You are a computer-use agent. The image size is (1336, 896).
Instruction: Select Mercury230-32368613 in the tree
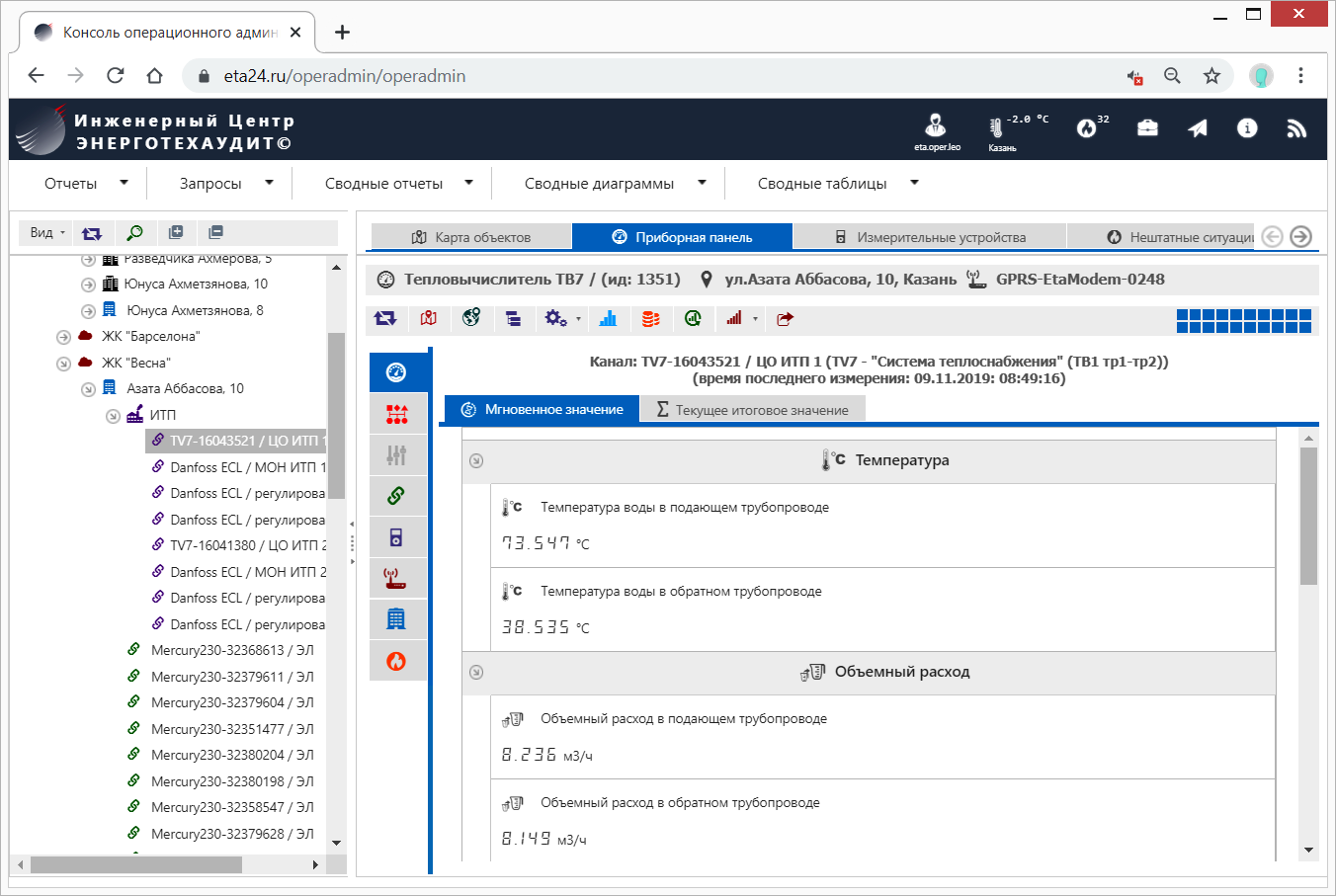(231, 650)
